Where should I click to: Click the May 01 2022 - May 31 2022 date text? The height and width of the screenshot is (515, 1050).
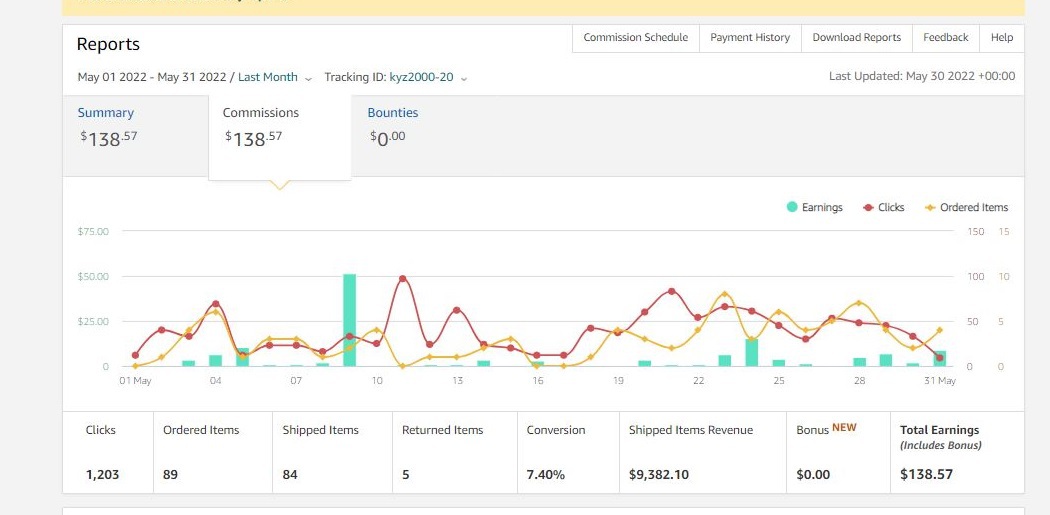pyautogui.click(x=152, y=77)
